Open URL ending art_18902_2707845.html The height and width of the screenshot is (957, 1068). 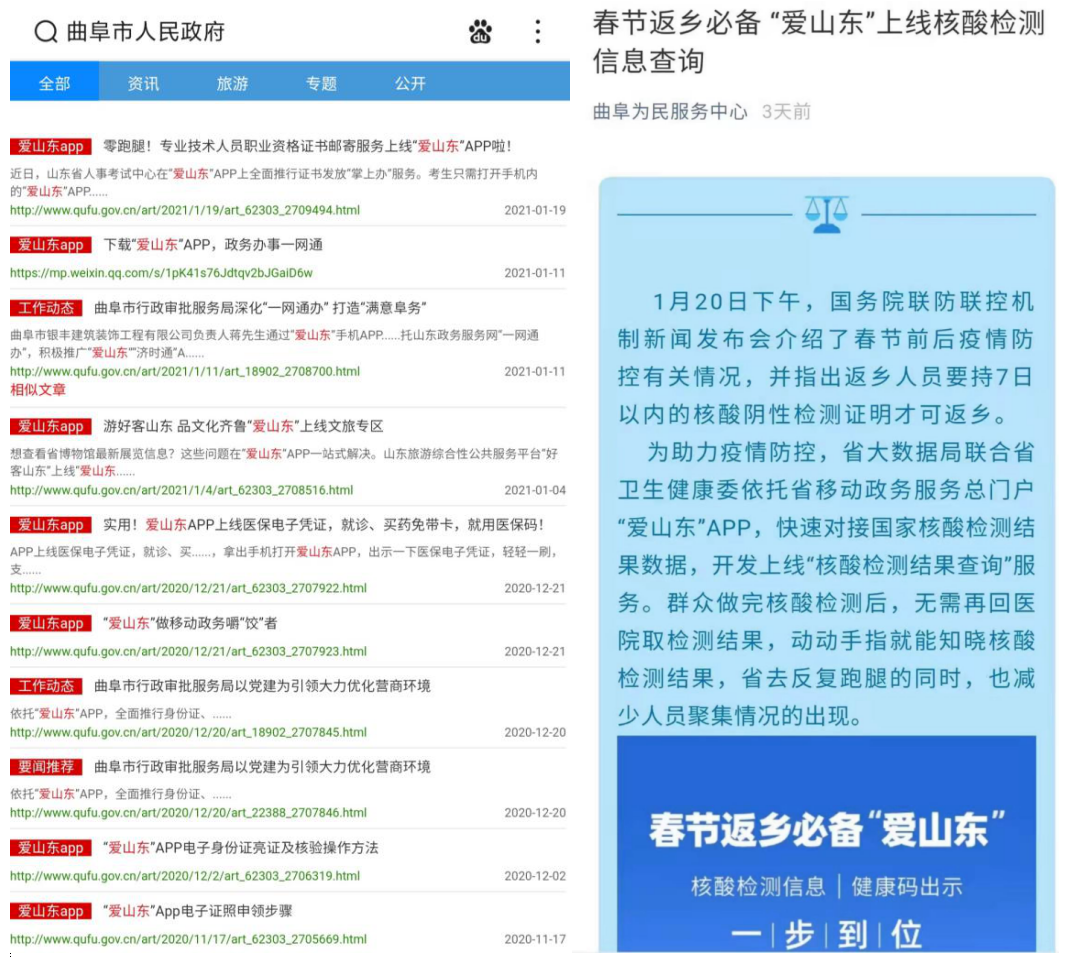(x=188, y=732)
